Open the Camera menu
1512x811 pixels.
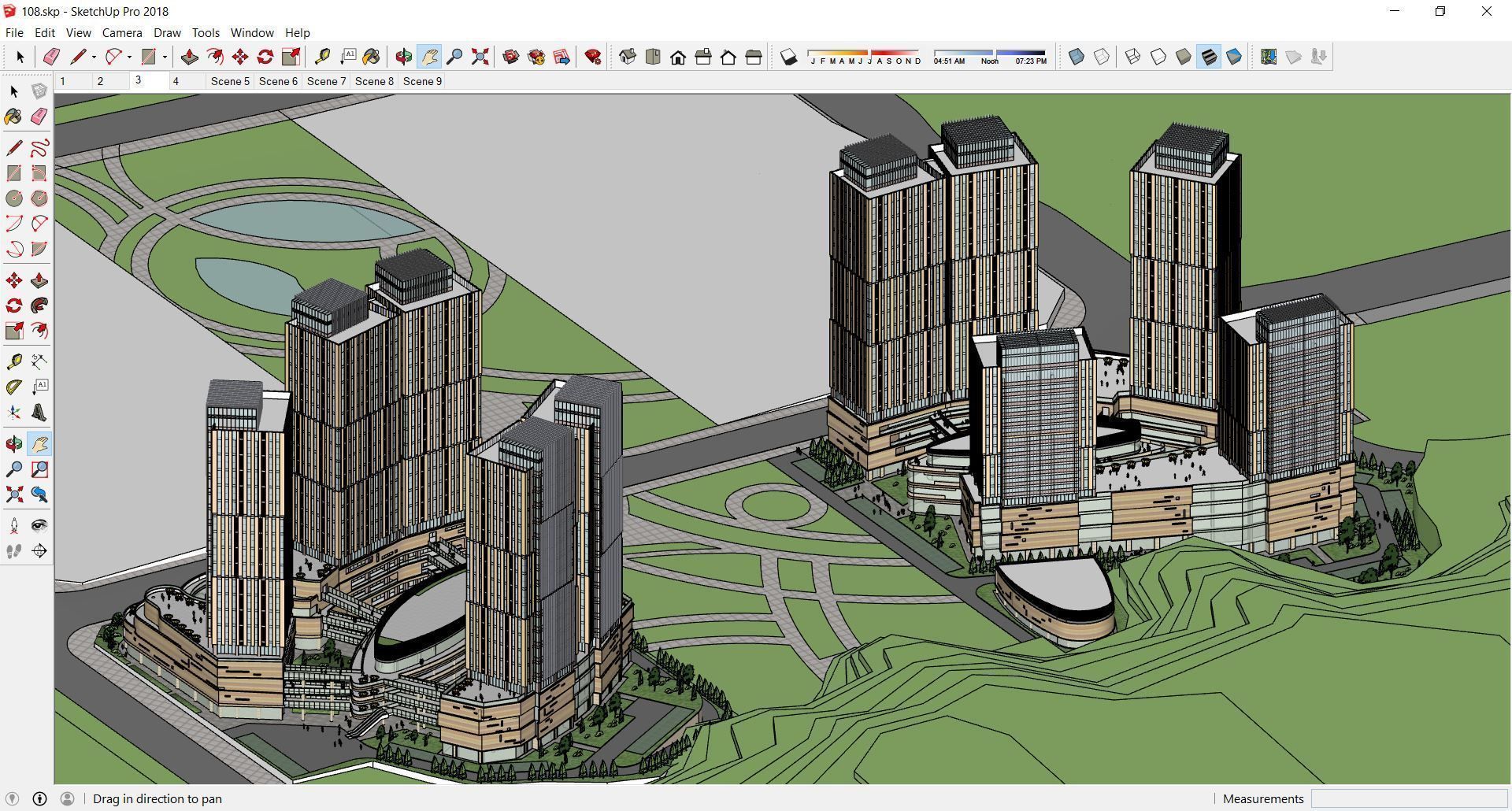tap(122, 32)
